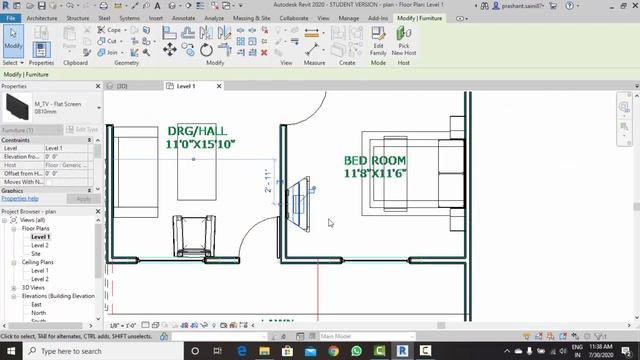Viewport: 640px width, 360px height.
Task: Click the Match Type Properties brush icon
Action: click(87, 52)
